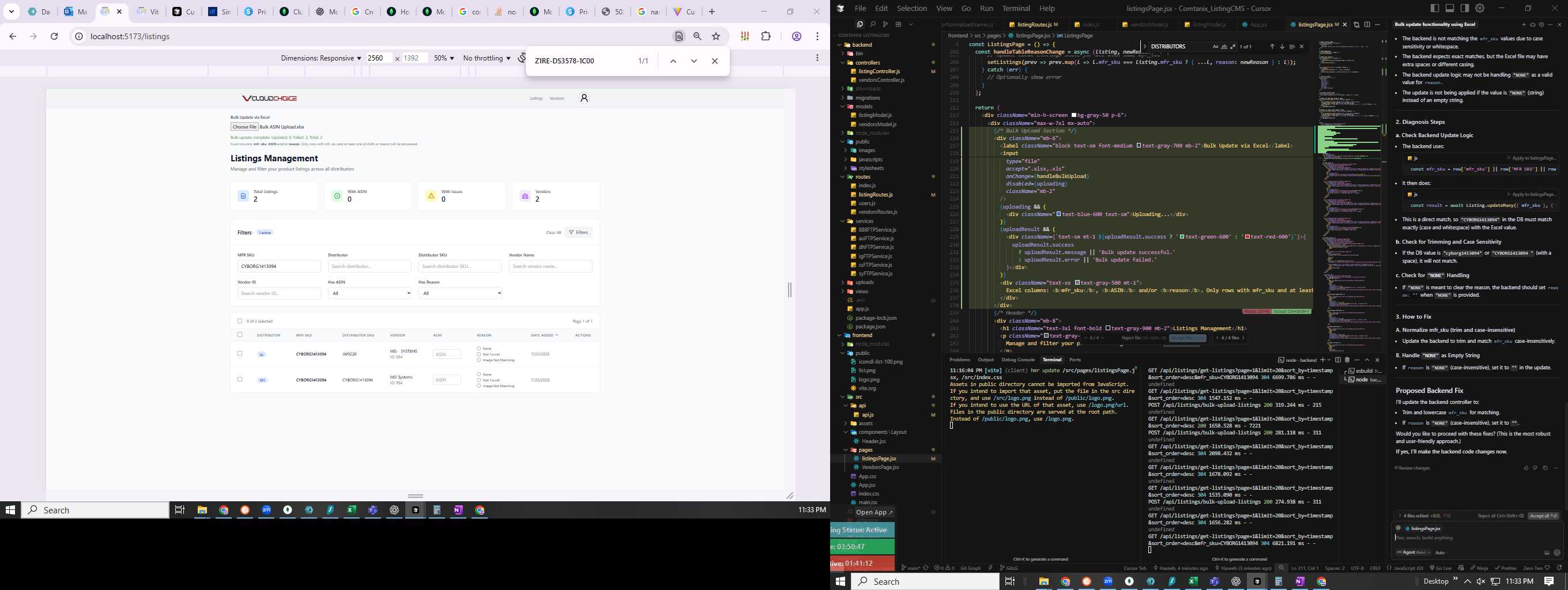Image resolution: width=1568 pixels, height=590 pixels.
Task: Open File Explorer from the right Windows taskbar
Action: point(1044,581)
